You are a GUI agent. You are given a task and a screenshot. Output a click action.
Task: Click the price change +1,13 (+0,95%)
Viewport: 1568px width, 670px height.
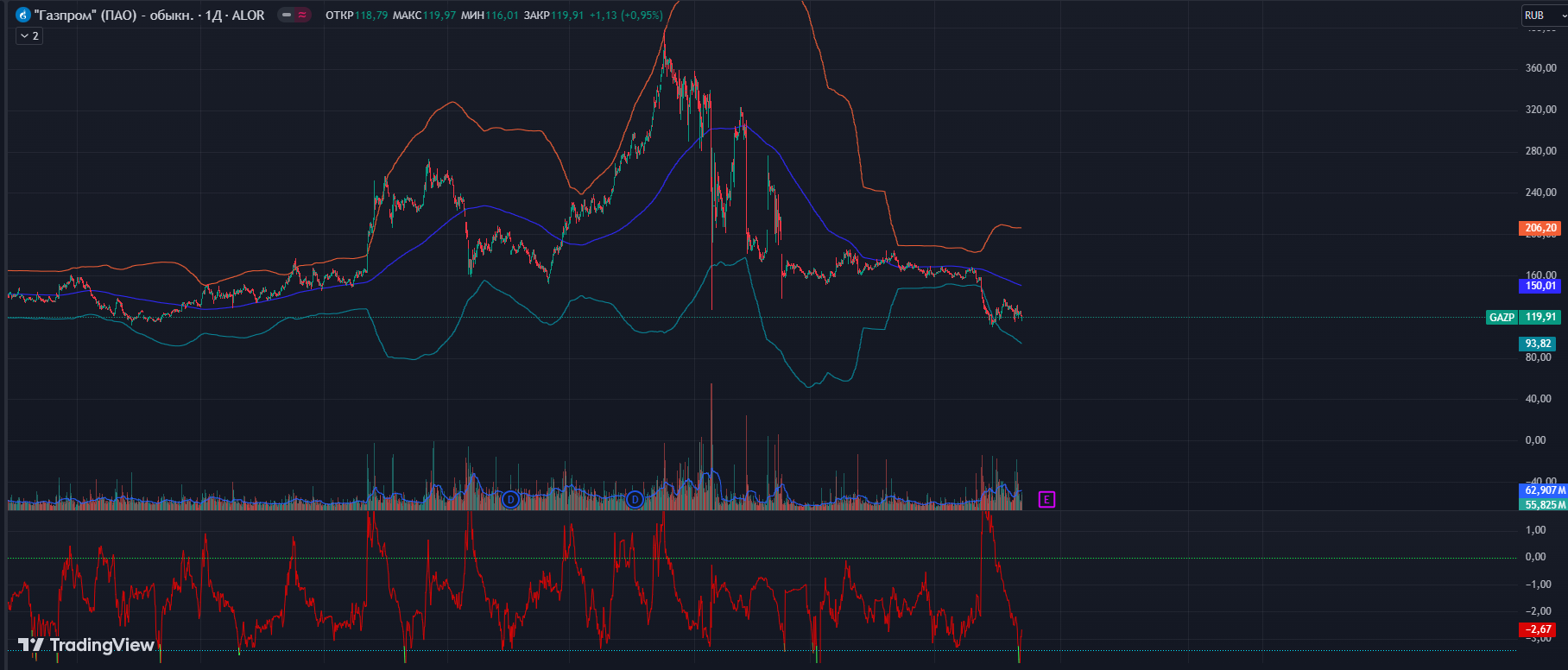[626, 16]
